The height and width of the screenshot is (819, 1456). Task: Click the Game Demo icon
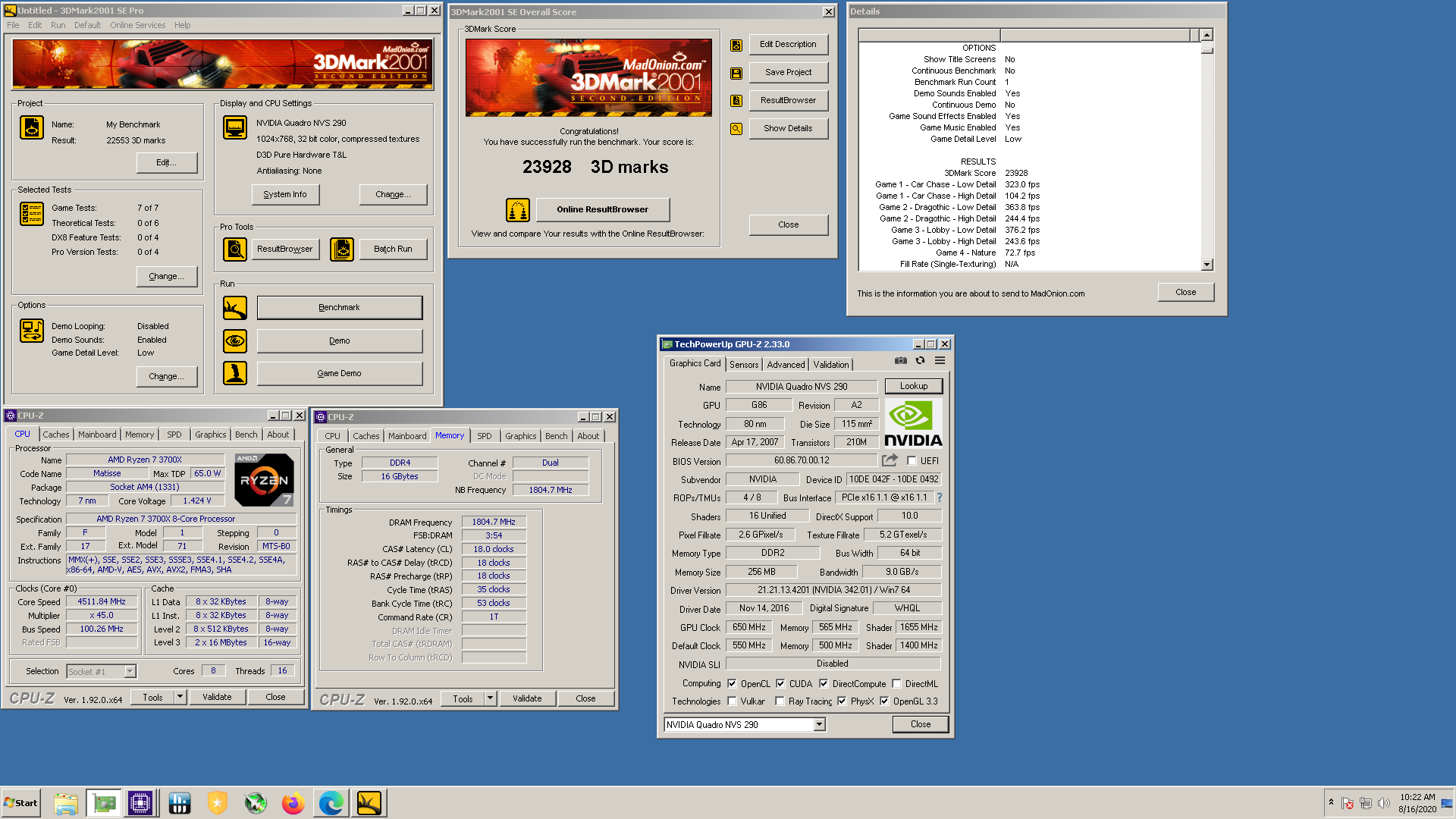[x=235, y=373]
